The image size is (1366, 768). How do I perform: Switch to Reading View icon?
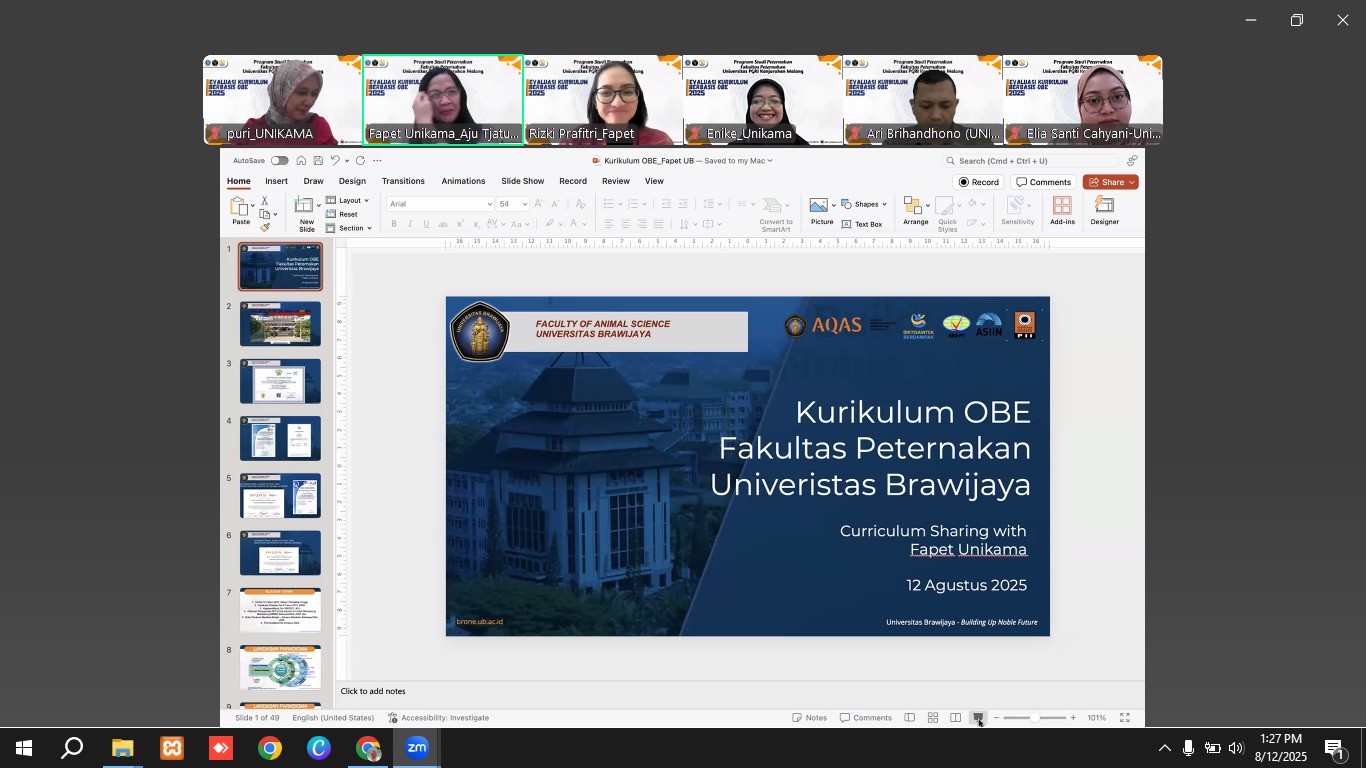pos(955,718)
